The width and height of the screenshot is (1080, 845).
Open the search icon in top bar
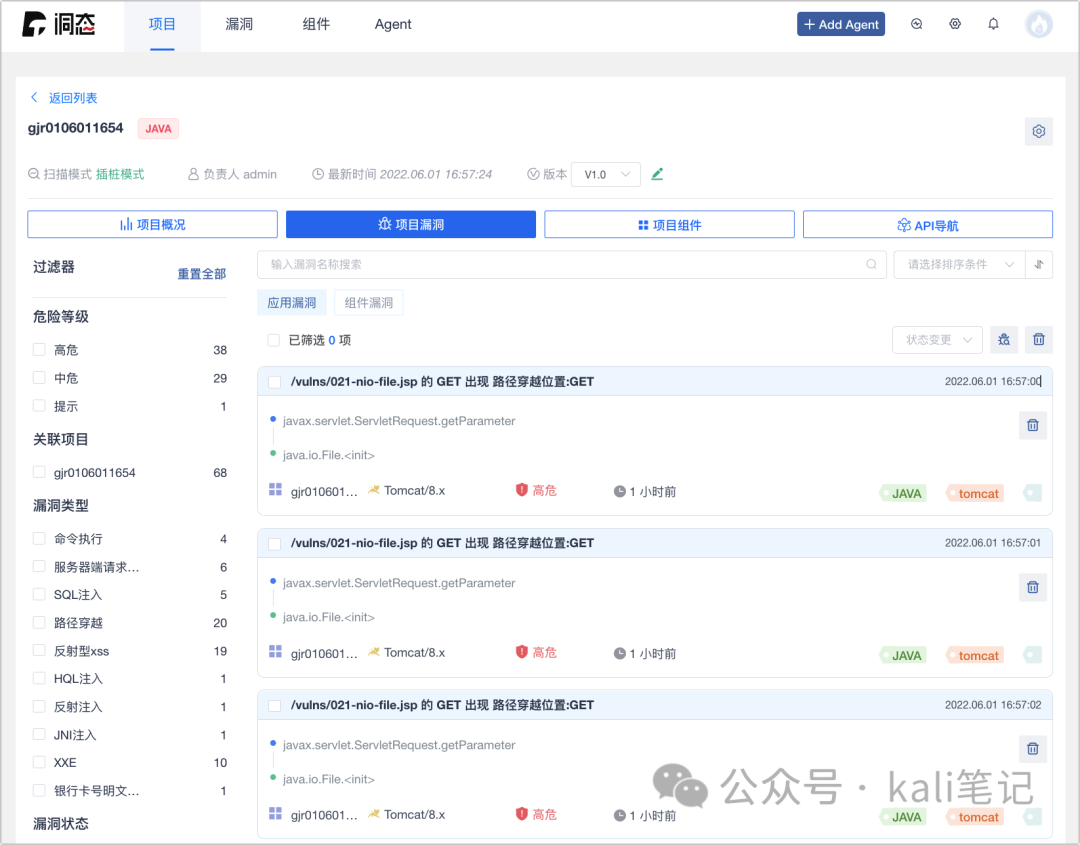click(916, 24)
